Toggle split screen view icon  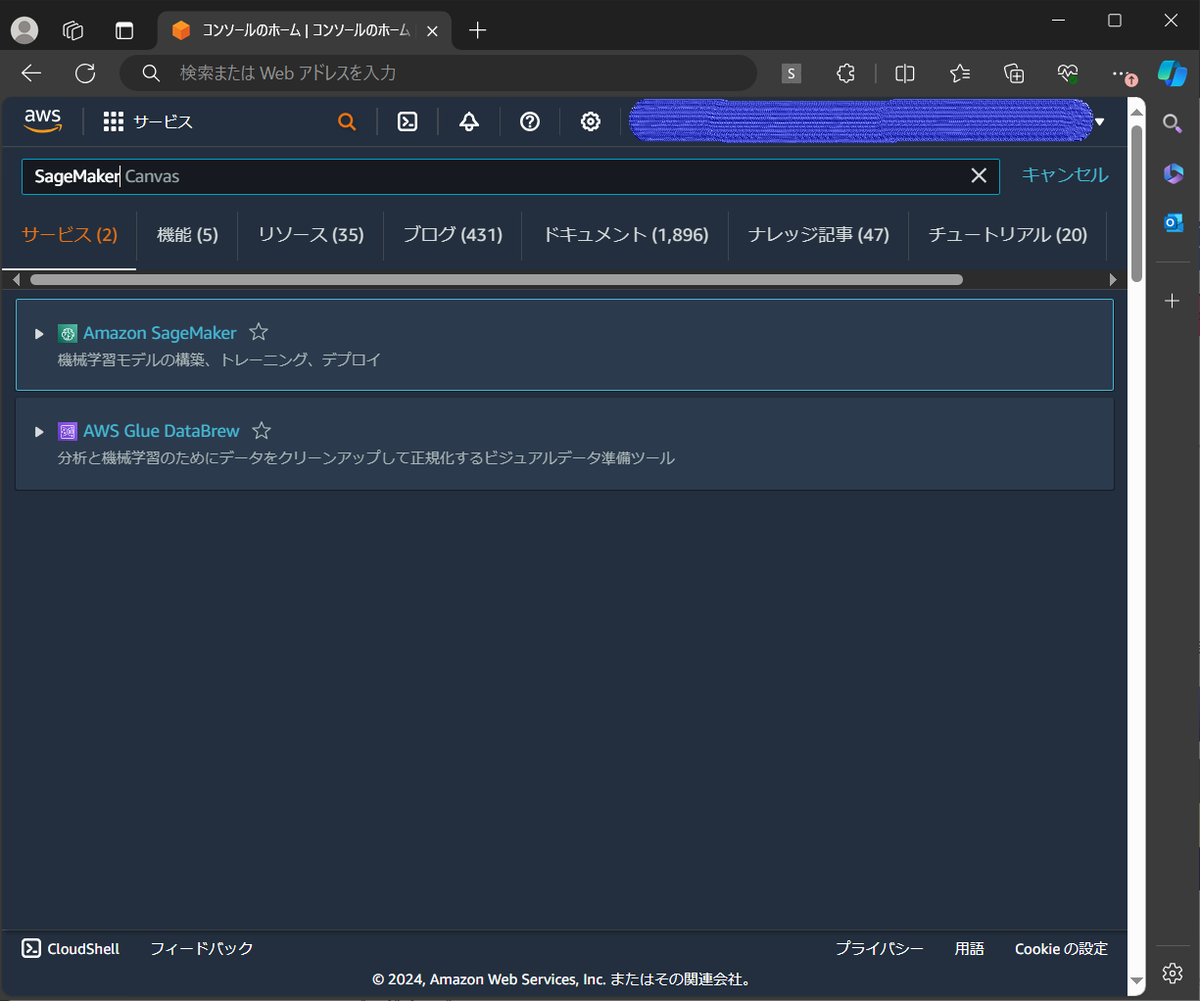(905, 73)
